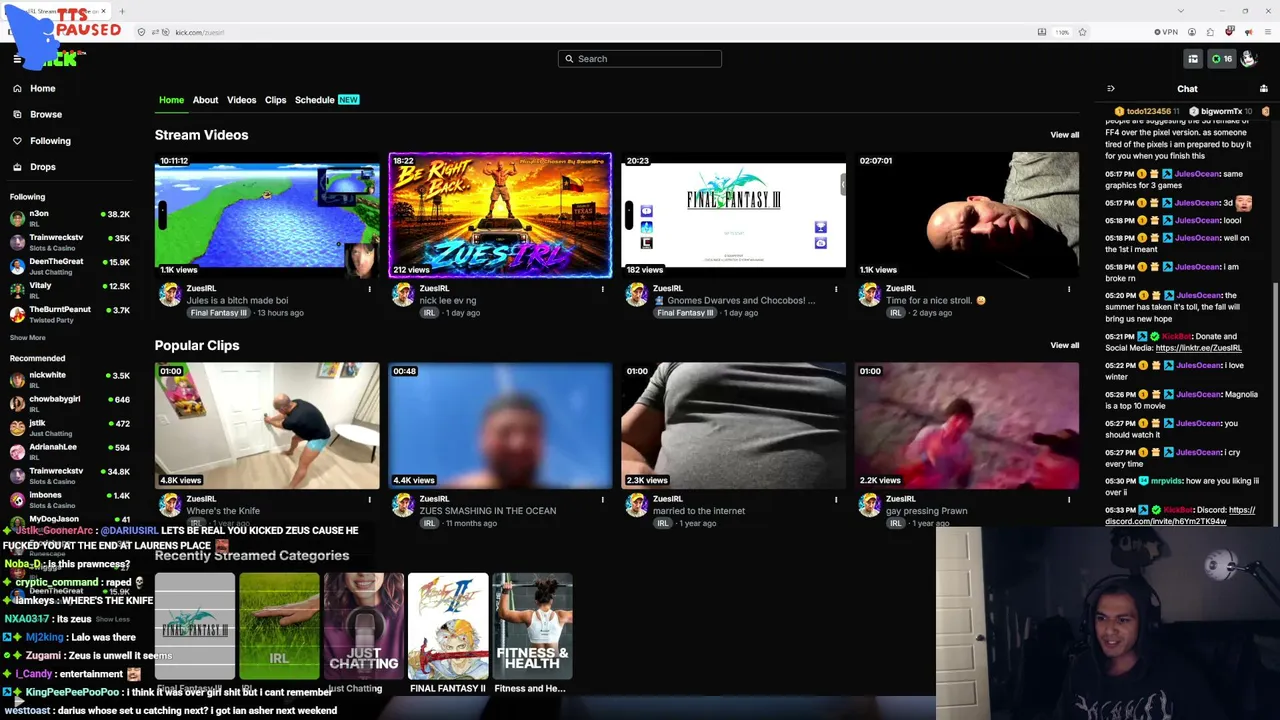Play the 'ZUES SMASHING IN THE OCEAN' clip thumbnail
Viewport: 1280px width, 720px height.
tap(500, 425)
